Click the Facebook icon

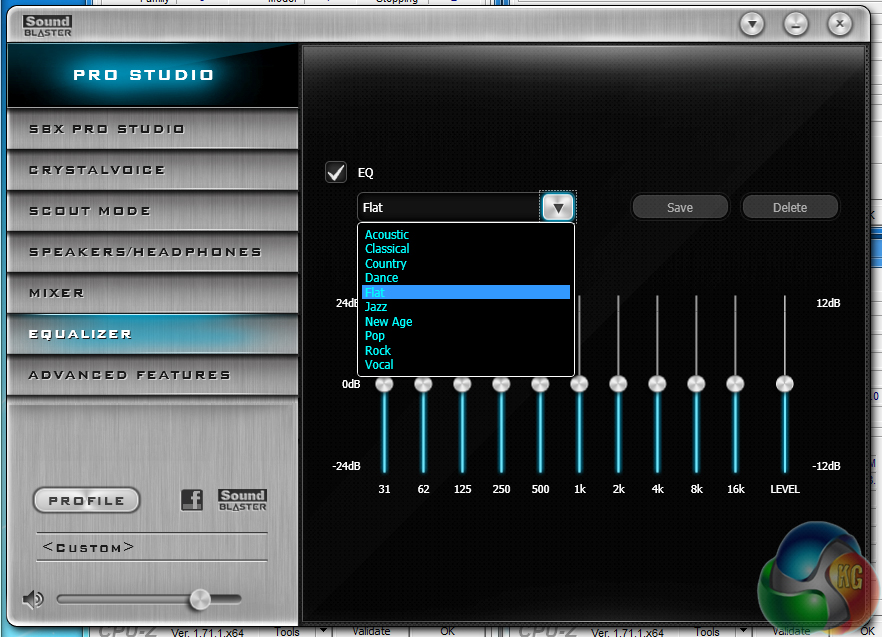point(192,500)
